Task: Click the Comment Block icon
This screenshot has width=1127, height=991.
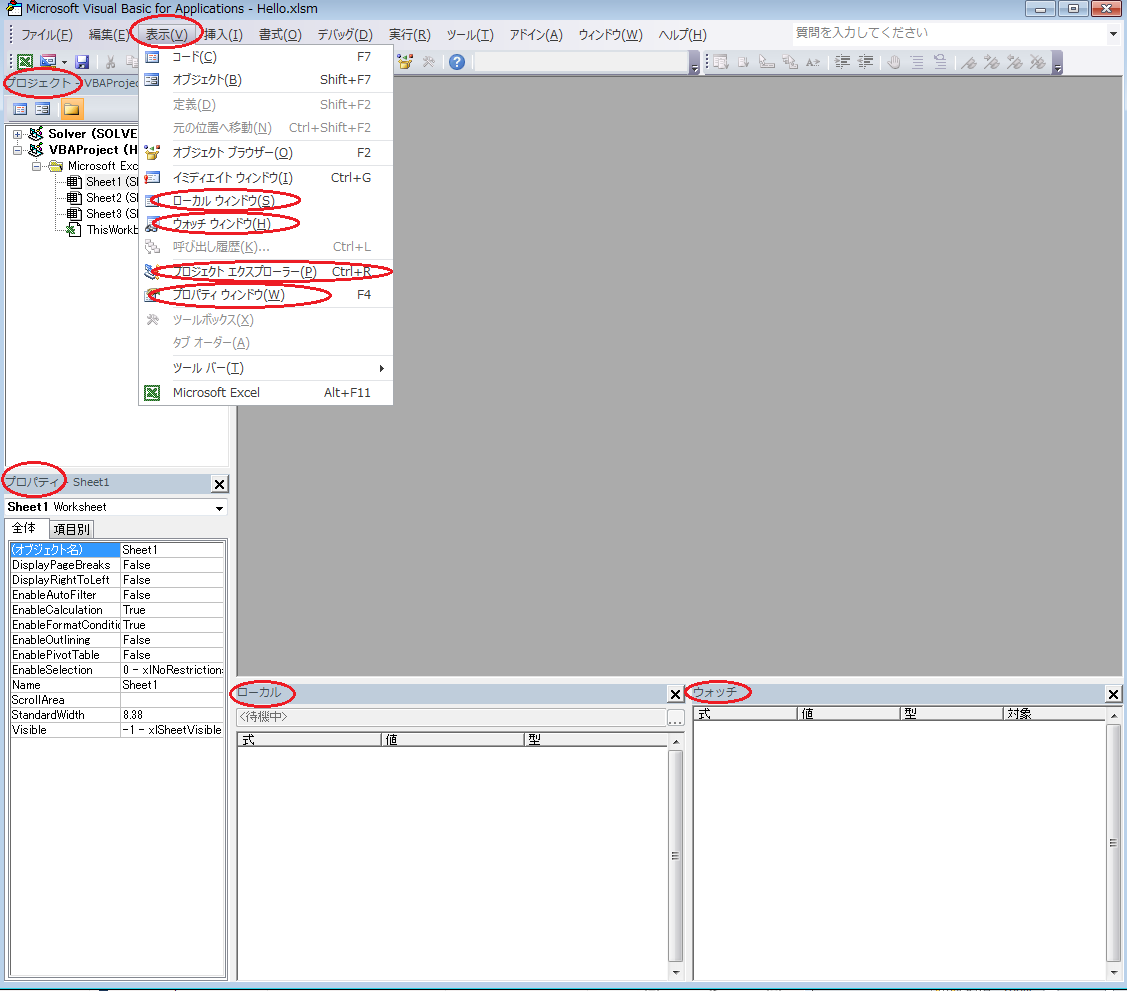Action: (916, 62)
